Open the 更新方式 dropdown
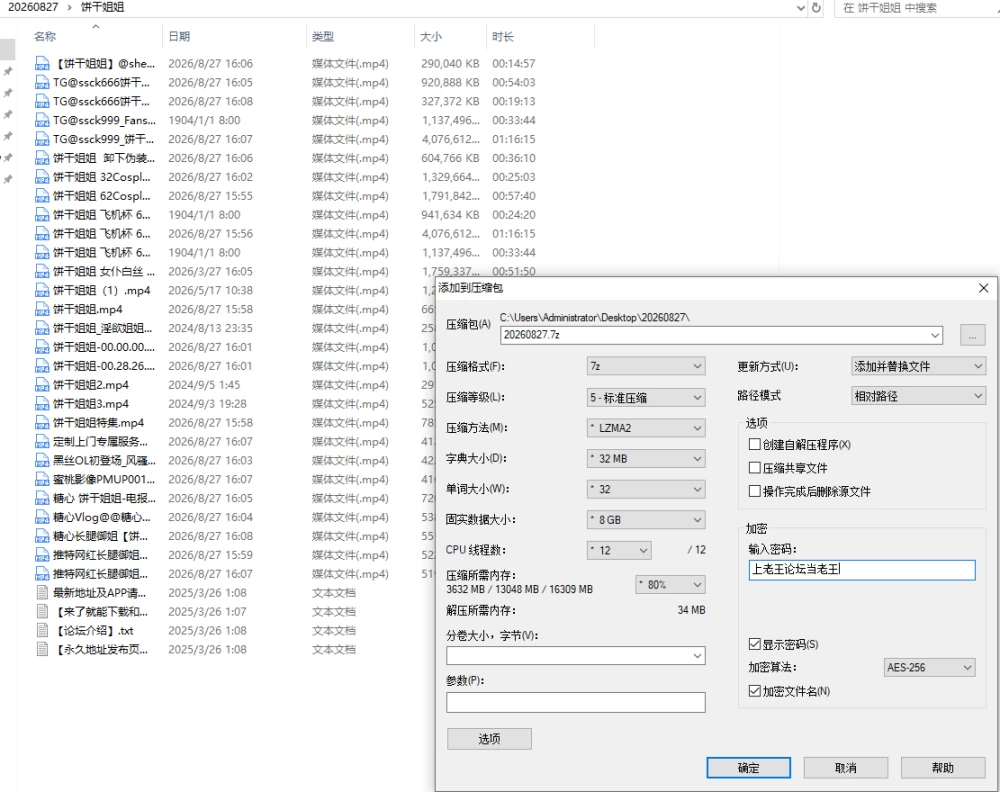1000x792 pixels. pyautogui.click(x=918, y=366)
